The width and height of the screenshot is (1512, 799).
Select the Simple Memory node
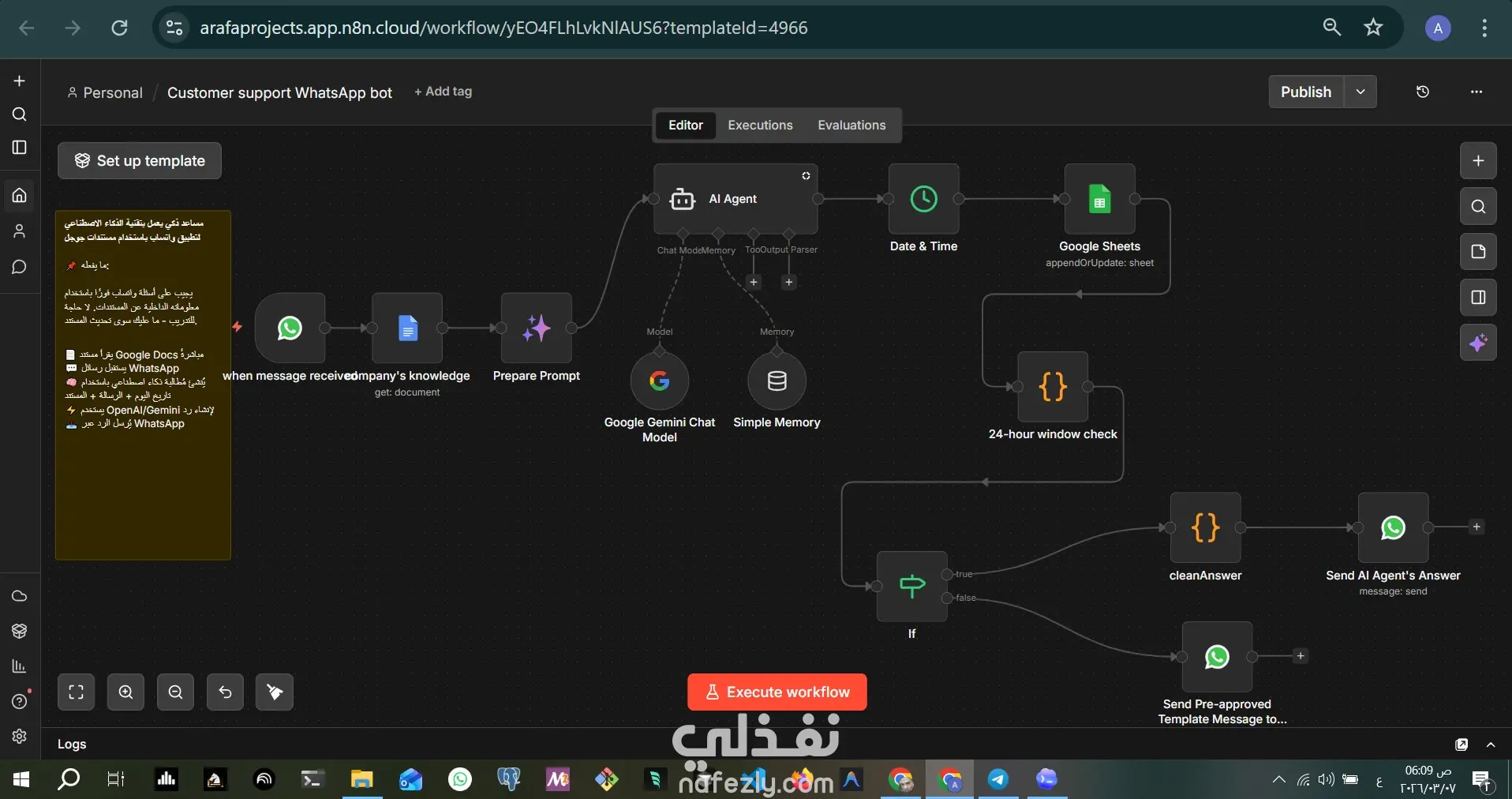click(x=777, y=381)
